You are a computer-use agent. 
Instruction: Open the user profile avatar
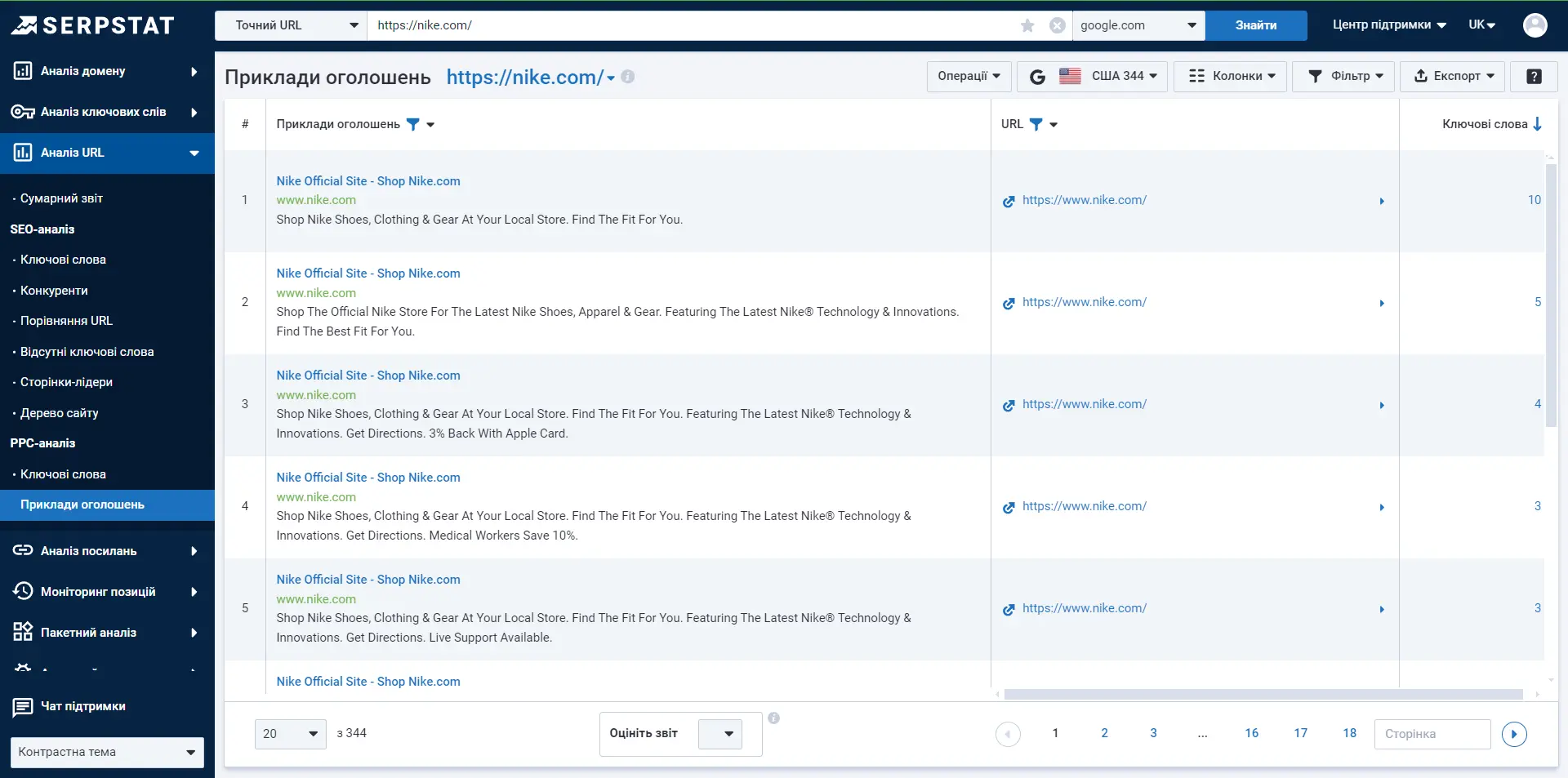pos(1535,25)
